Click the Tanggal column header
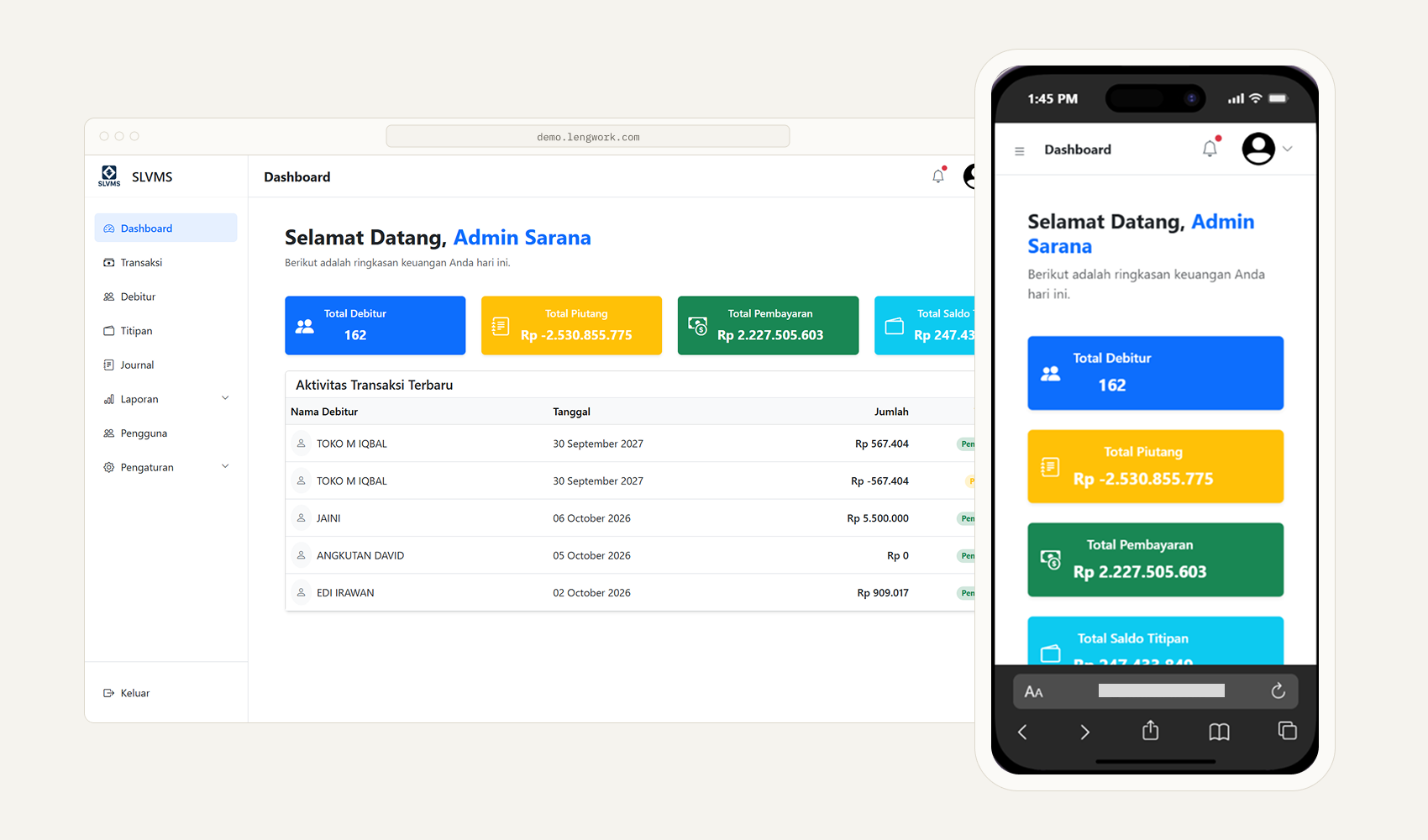Viewport: 1428px width, 840px height. [571, 412]
